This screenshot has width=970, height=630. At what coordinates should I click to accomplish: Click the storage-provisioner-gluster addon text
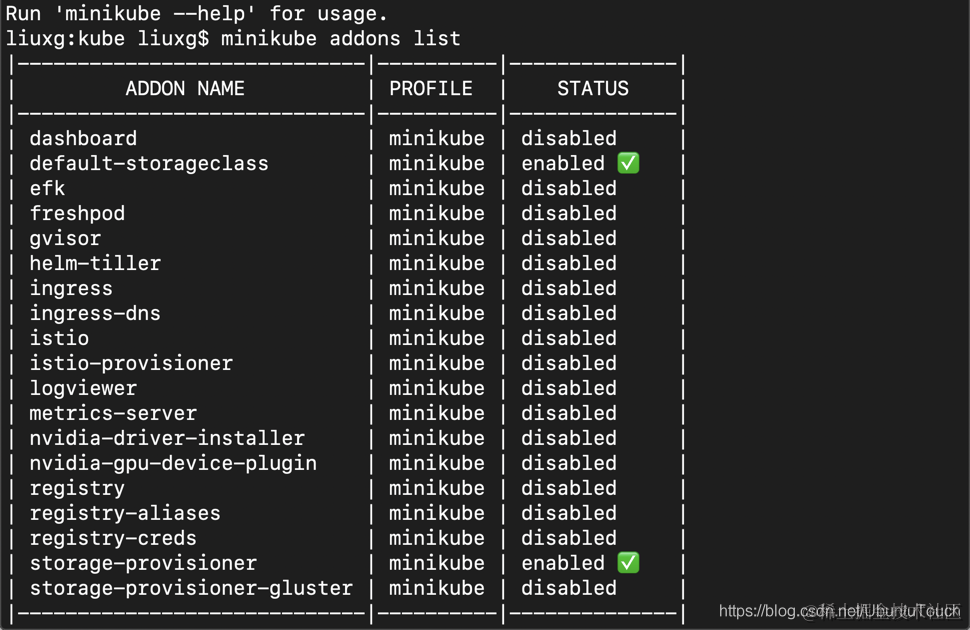191,589
